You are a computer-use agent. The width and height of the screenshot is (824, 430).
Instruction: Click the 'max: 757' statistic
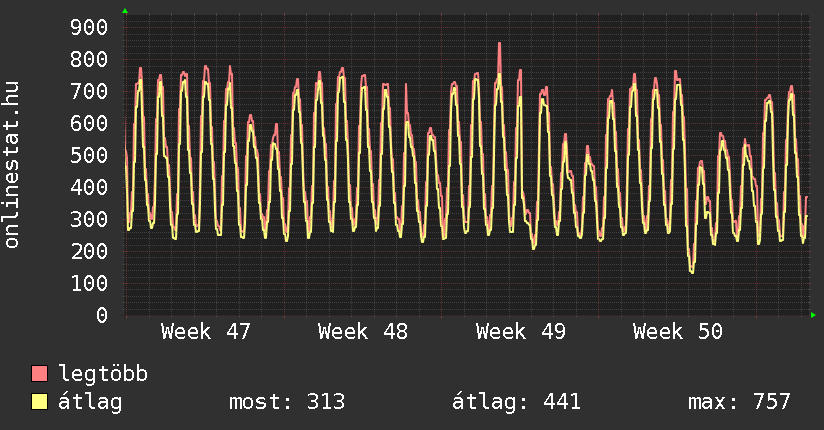click(739, 403)
